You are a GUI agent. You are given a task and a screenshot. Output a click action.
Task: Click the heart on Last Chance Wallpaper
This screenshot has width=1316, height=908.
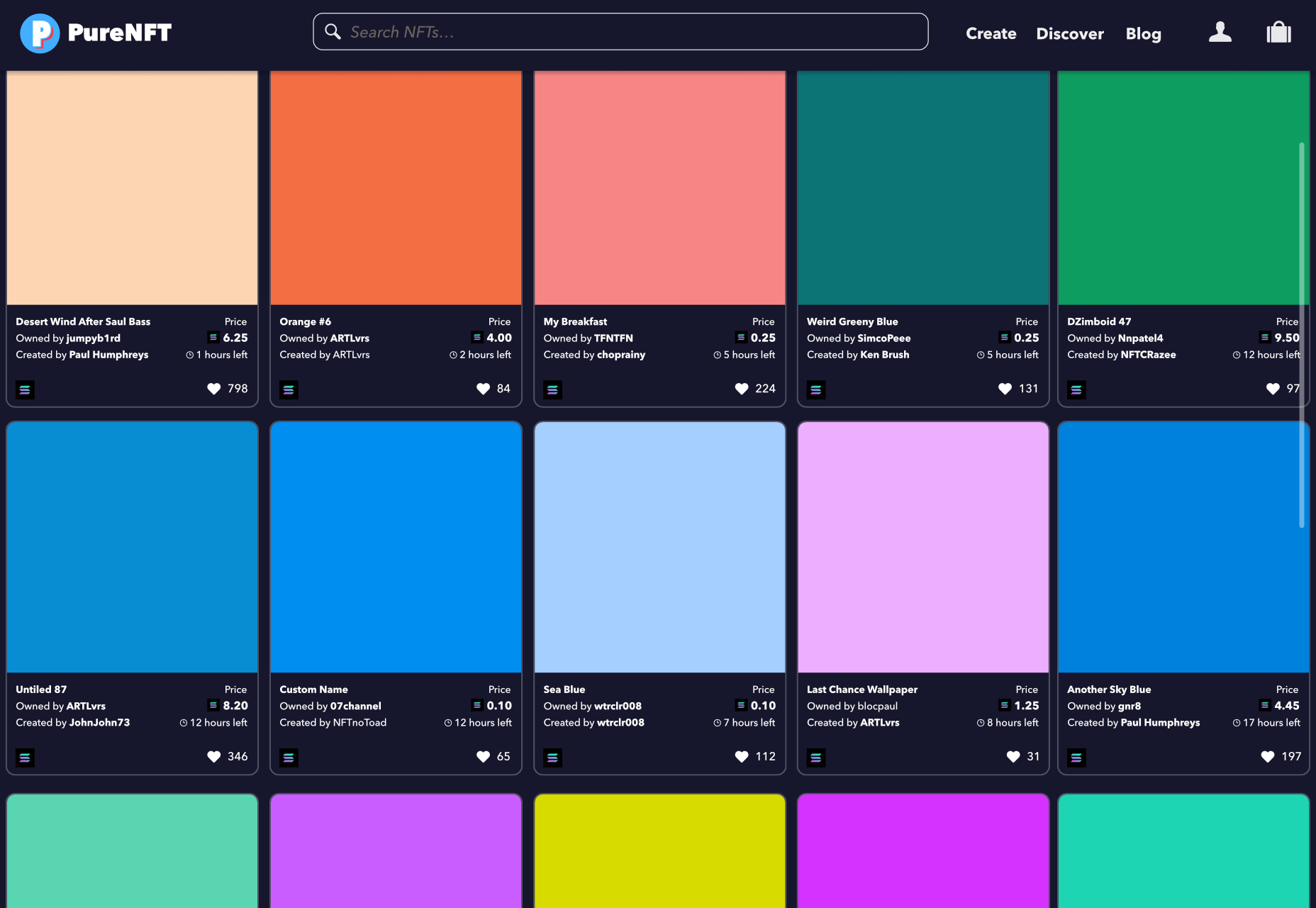click(1013, 757)
